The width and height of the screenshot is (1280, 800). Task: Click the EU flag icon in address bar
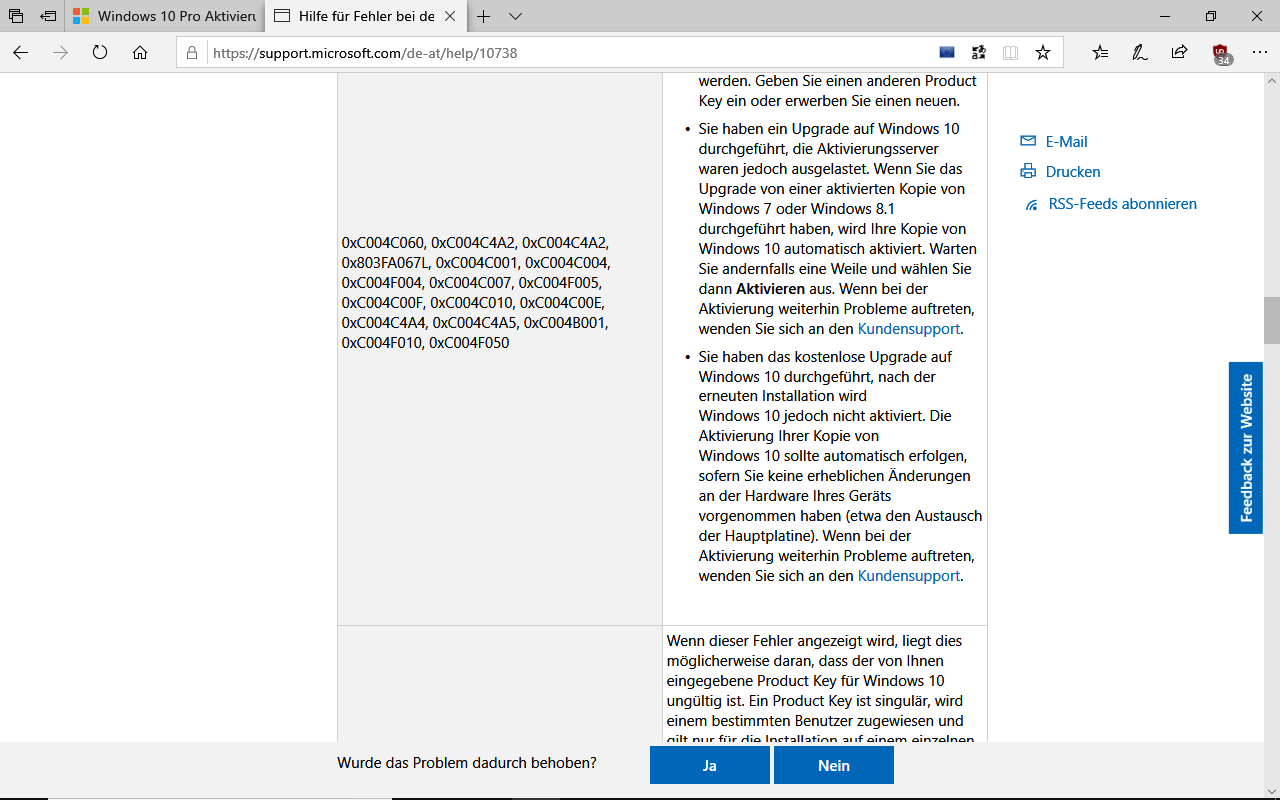pyautogui.click(x=947, y=52)
